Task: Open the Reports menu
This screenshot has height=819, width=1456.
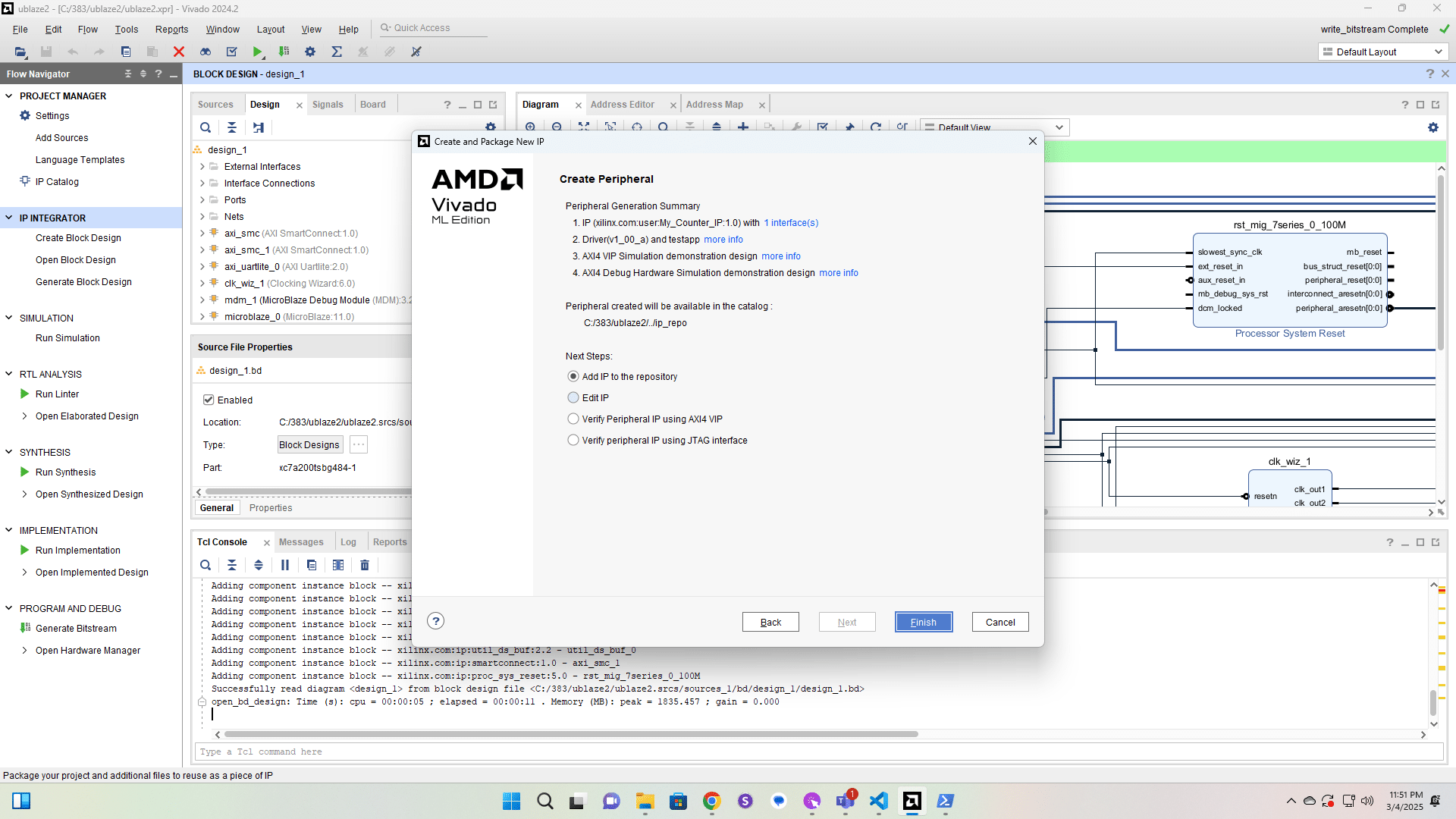Action: click(171, 30)
